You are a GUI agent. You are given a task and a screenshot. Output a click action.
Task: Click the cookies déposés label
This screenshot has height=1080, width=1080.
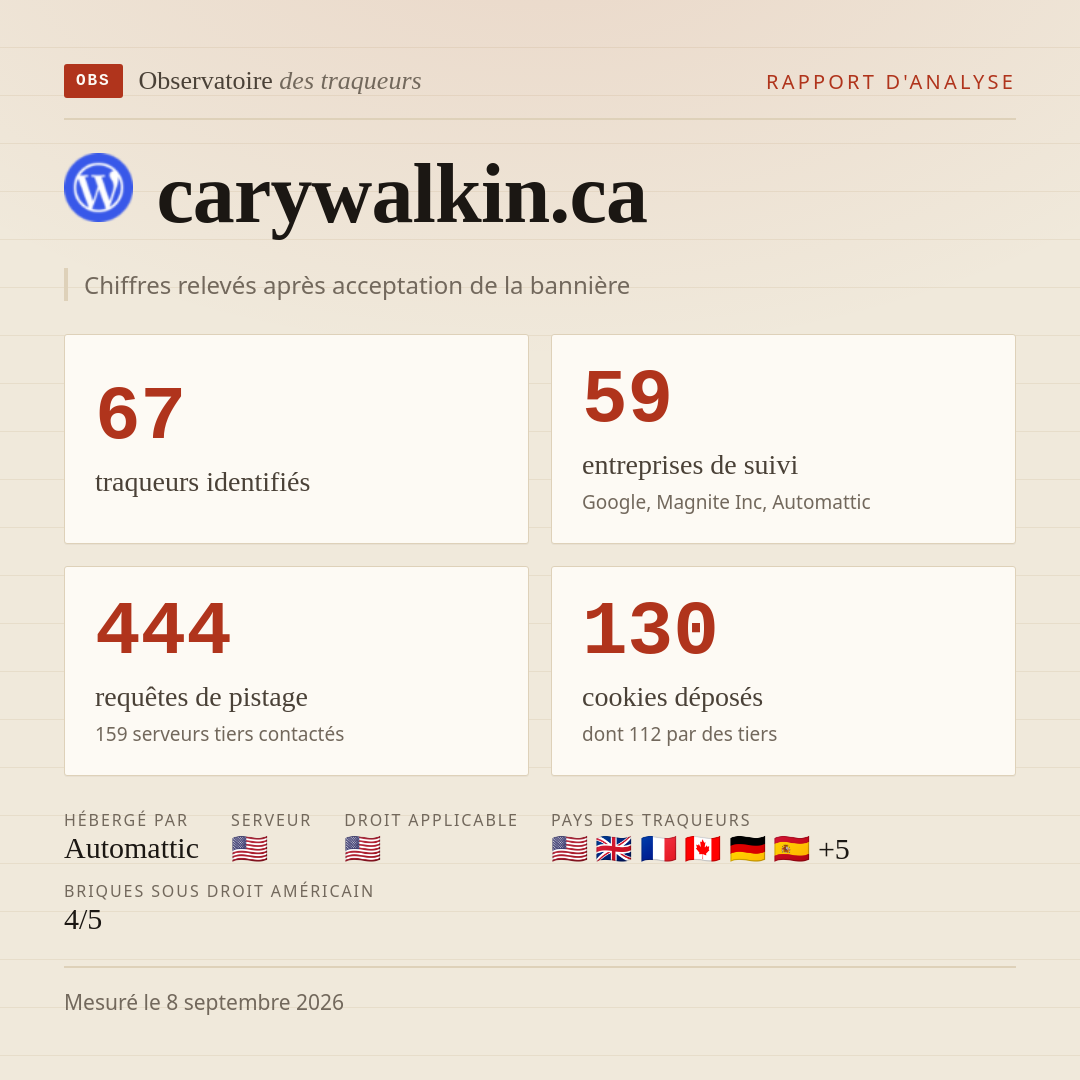[672, 697]
